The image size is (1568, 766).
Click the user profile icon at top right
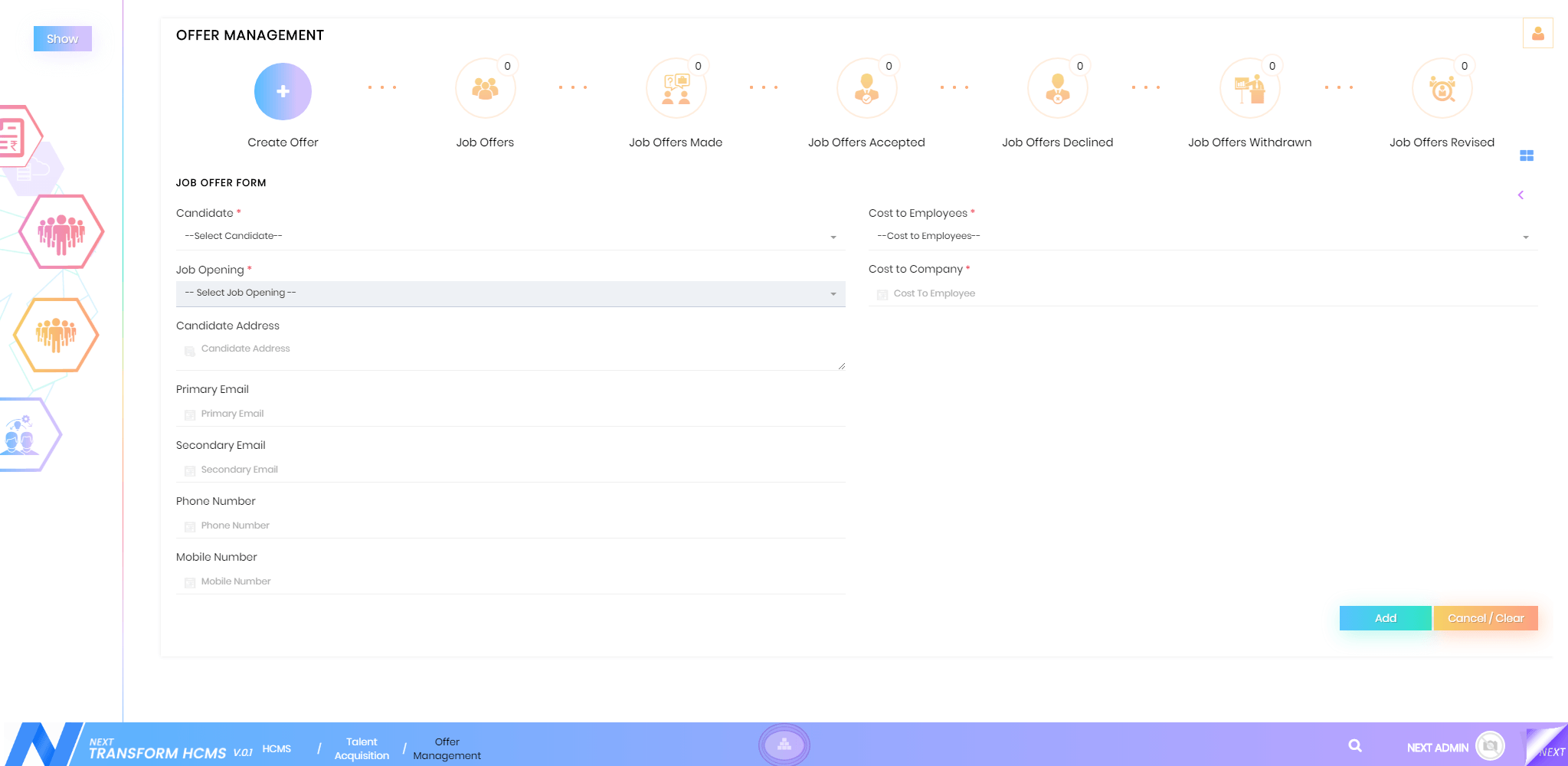(1537, 34)
